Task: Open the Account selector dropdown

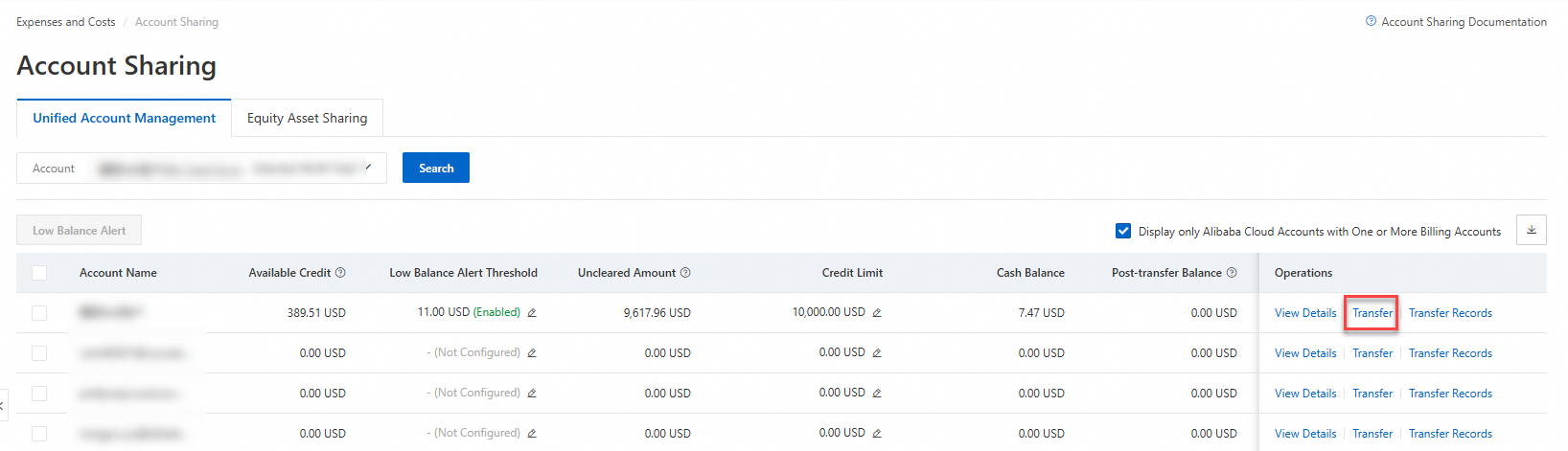Action: point(201,168)
